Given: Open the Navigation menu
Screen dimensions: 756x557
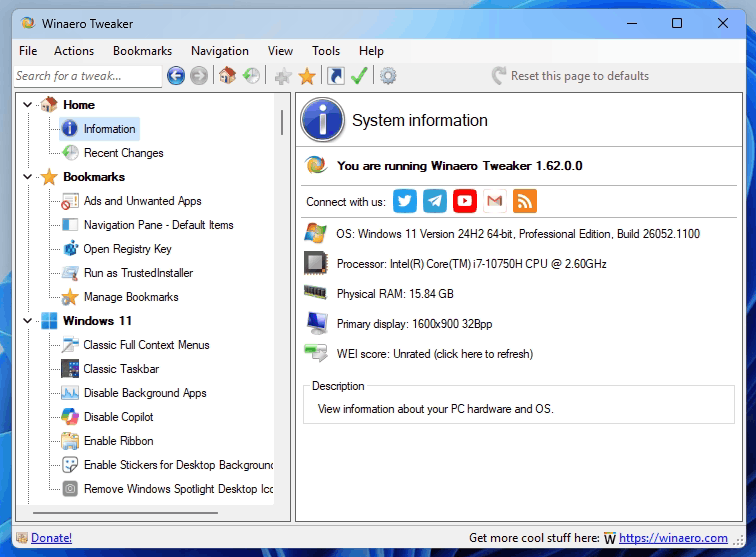Looking at the screenshot, I should 219,51.
